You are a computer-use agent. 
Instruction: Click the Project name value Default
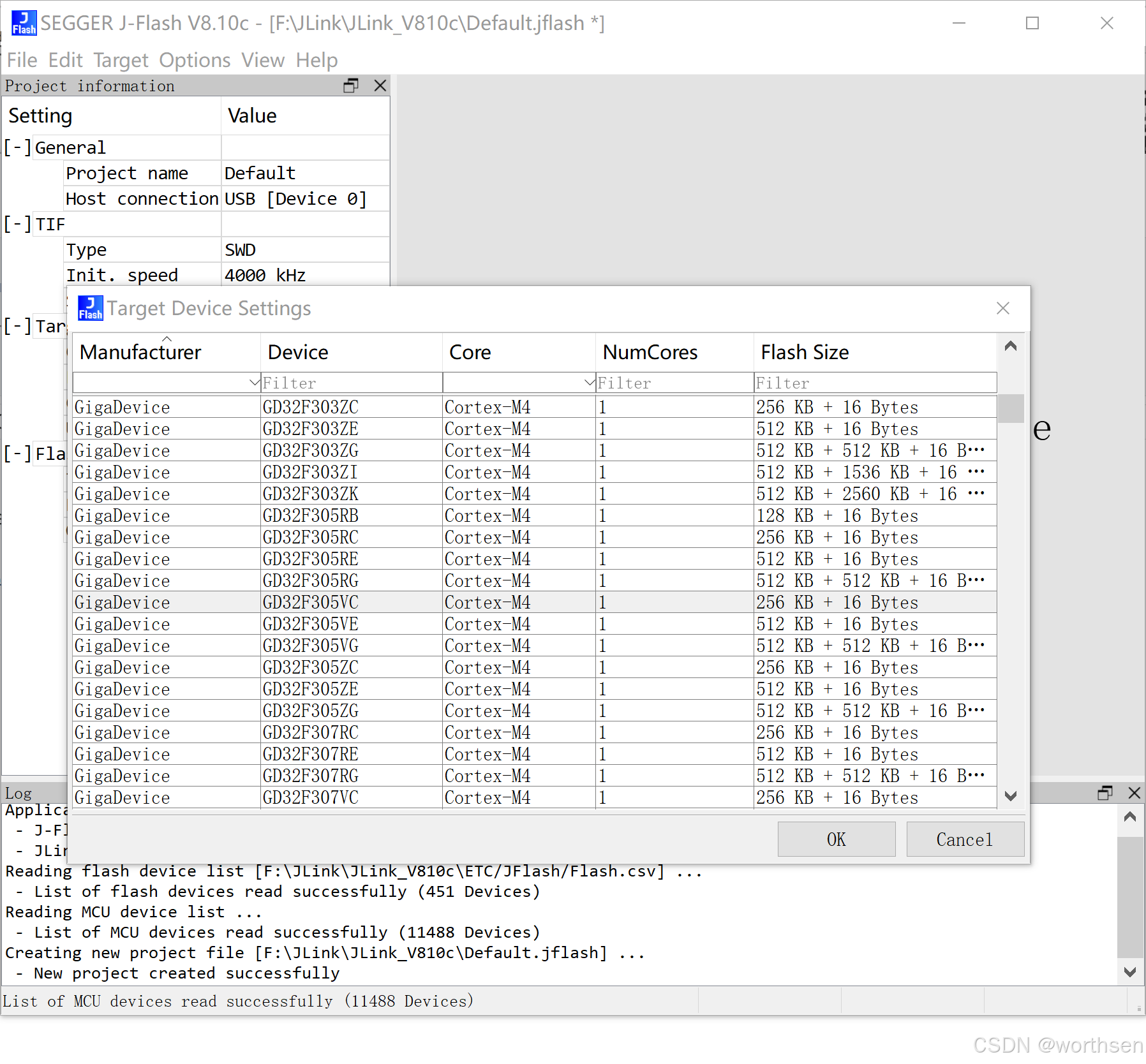tap(305, 173)
